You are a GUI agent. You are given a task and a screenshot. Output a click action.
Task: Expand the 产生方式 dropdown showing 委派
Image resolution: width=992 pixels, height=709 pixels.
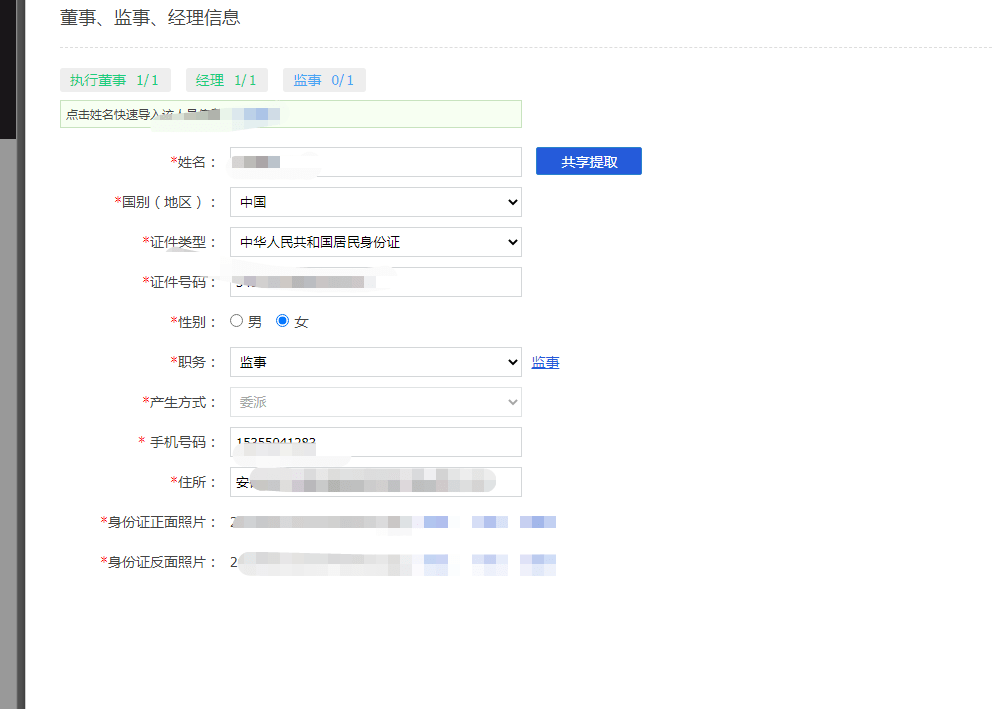tap(376, 402)
